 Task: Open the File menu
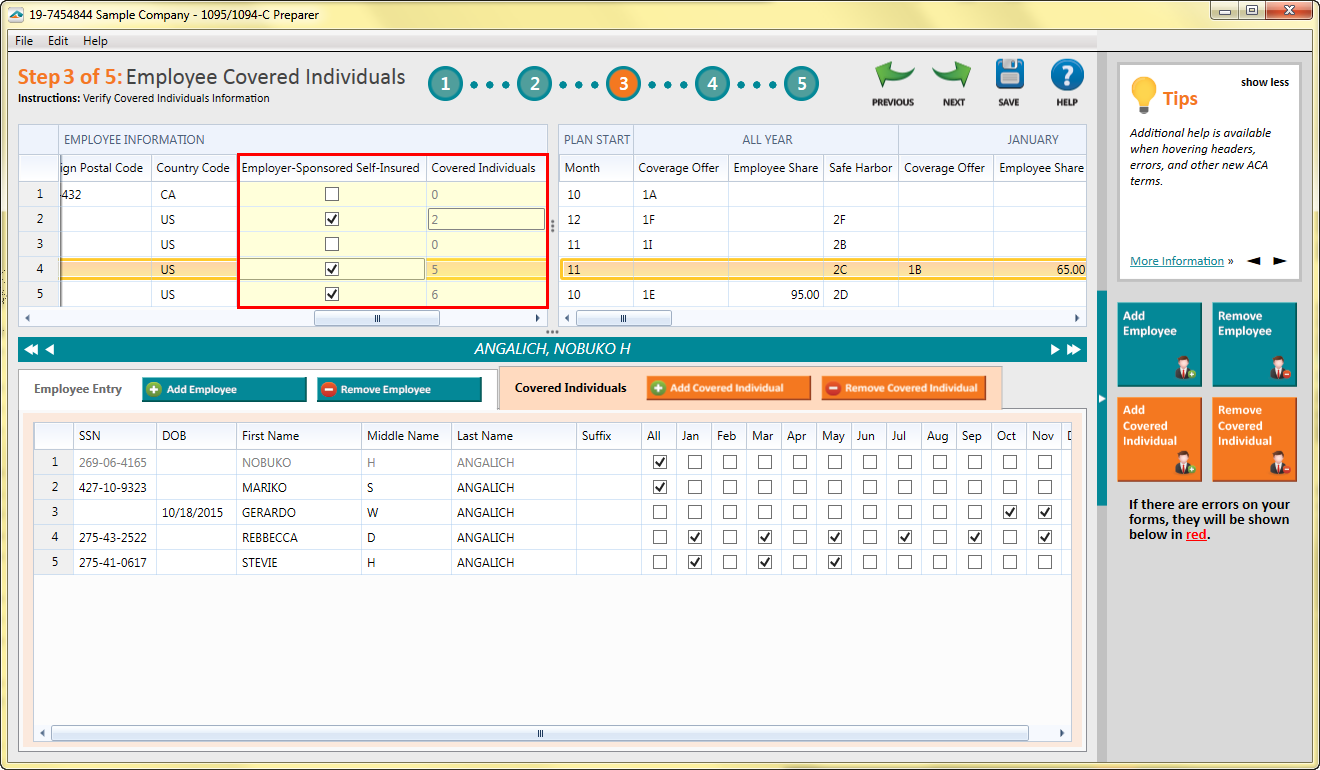pyautogui.click(x=24, y=41)
